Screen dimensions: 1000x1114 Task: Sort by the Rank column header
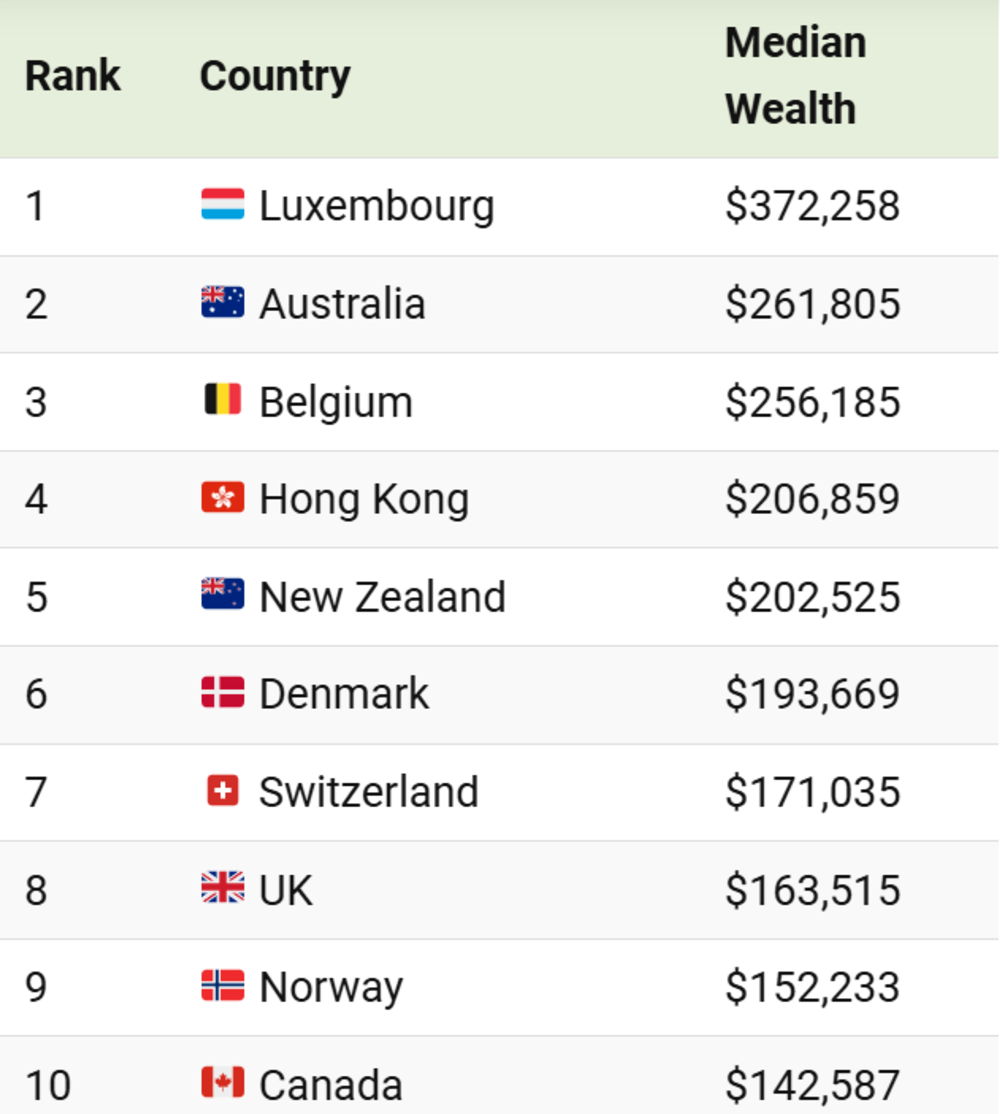72,75
